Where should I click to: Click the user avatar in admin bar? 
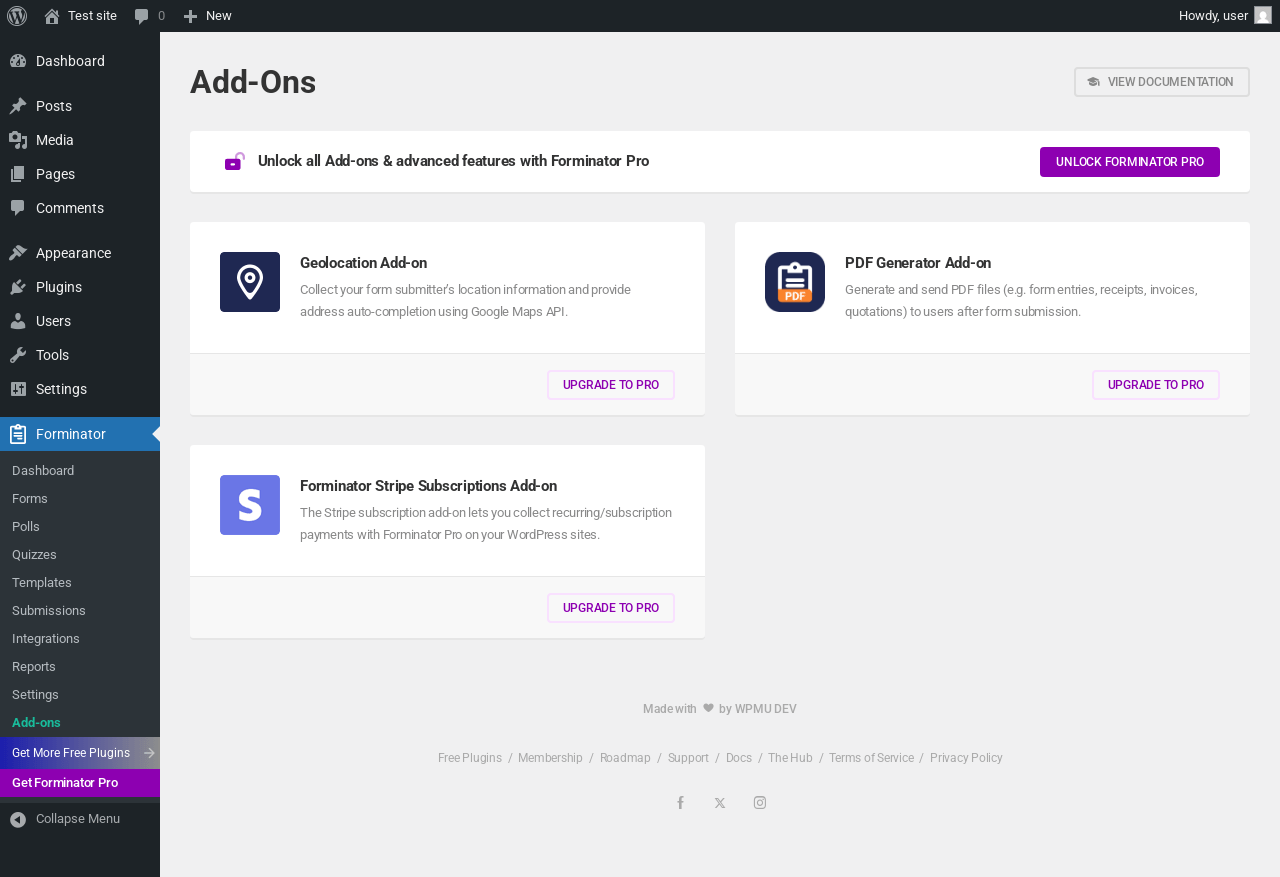pyautogui.click(x=1263, y=16)
